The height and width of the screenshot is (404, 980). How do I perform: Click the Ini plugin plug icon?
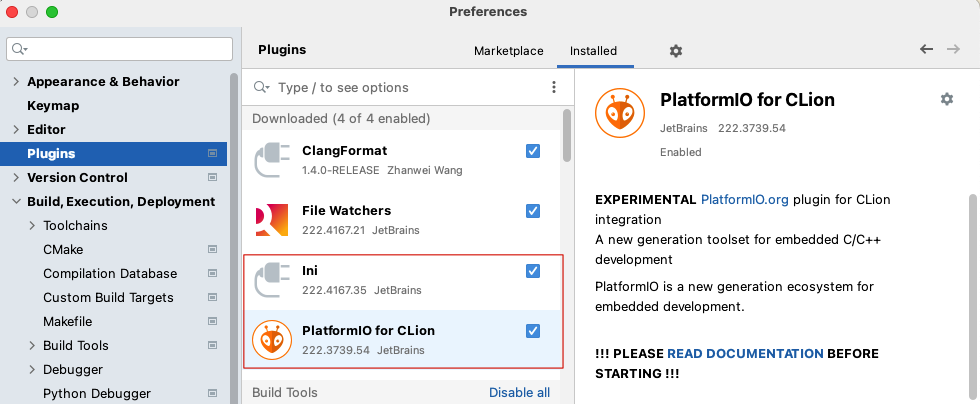tap(272, 280)
